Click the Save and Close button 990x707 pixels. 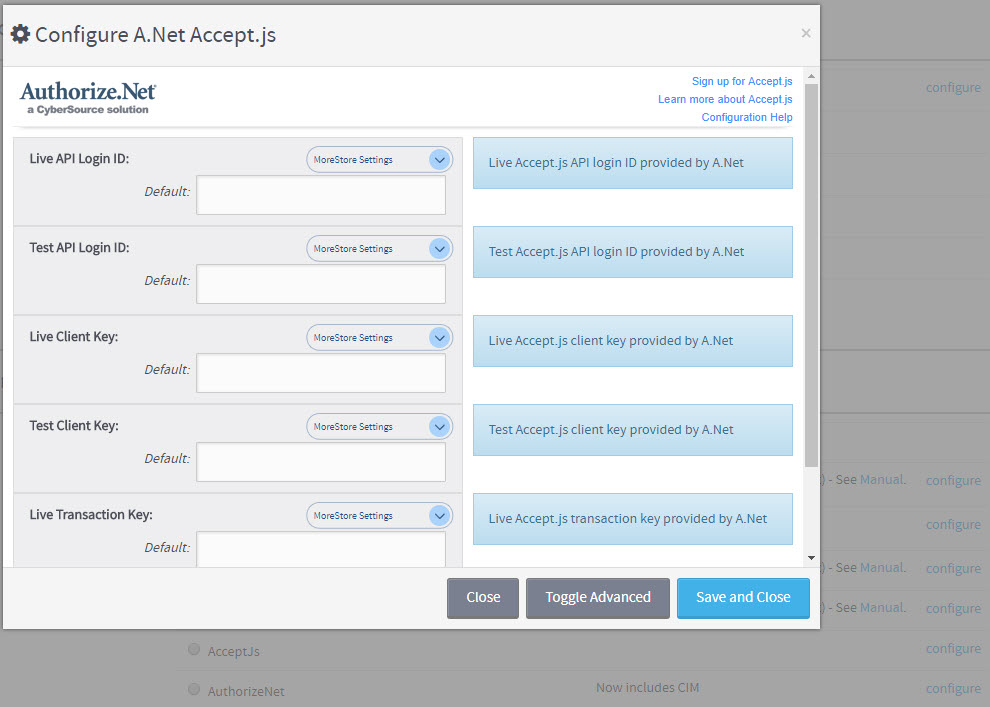[x=743, y=598]
